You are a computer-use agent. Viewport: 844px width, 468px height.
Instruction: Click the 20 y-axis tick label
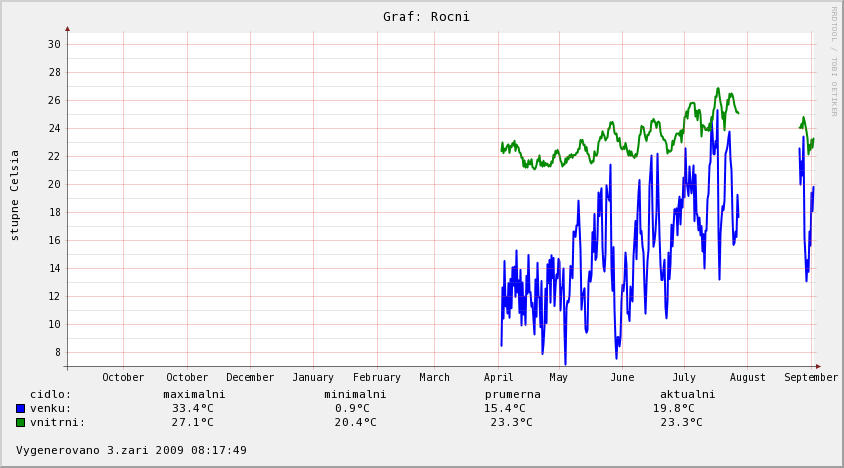pyautogui.click(x=54, y=185)
